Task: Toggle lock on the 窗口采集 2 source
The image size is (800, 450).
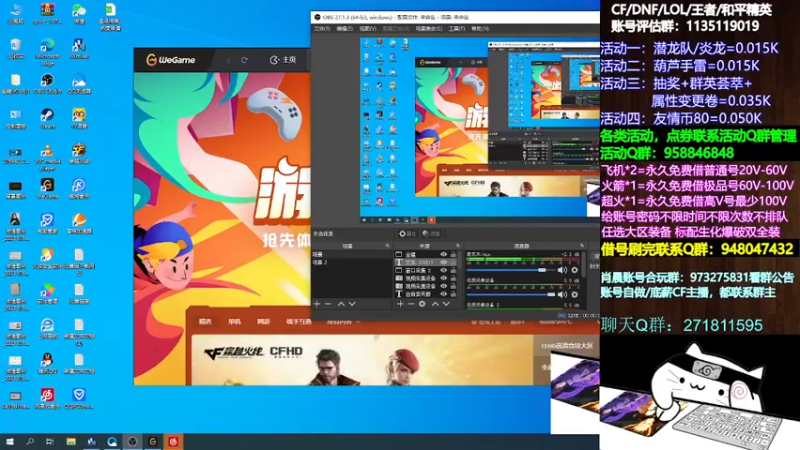Action: click(x=453, y=270)
